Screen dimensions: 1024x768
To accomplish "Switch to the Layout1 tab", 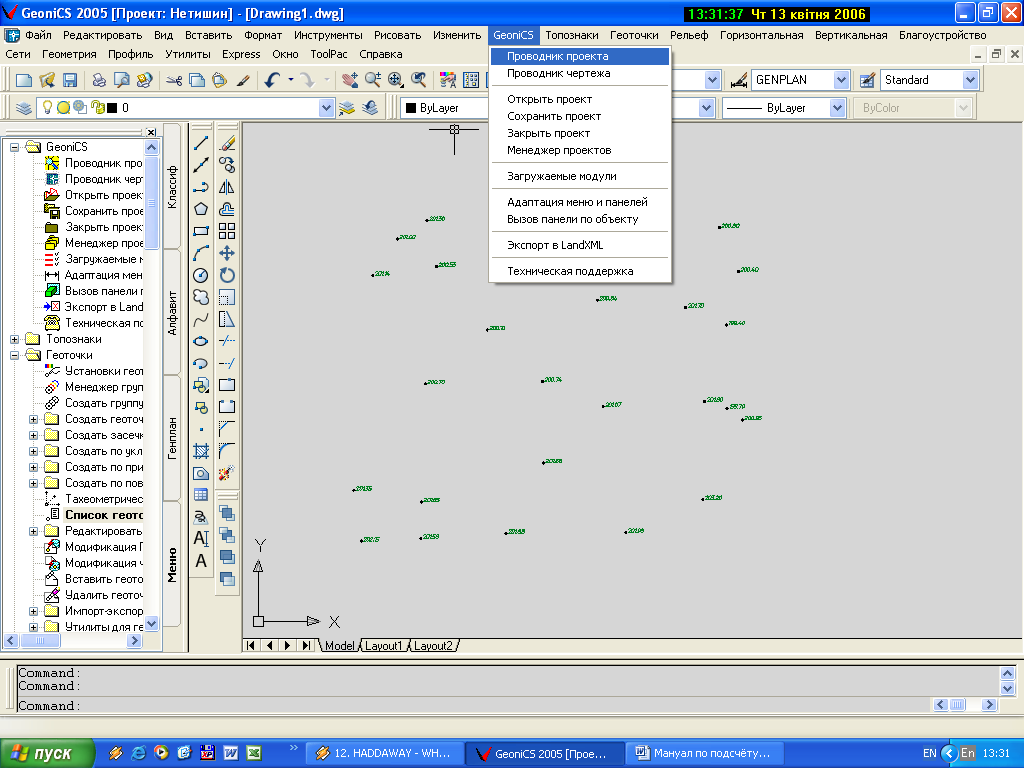I will pyautogui.click(x=384, y=645).
